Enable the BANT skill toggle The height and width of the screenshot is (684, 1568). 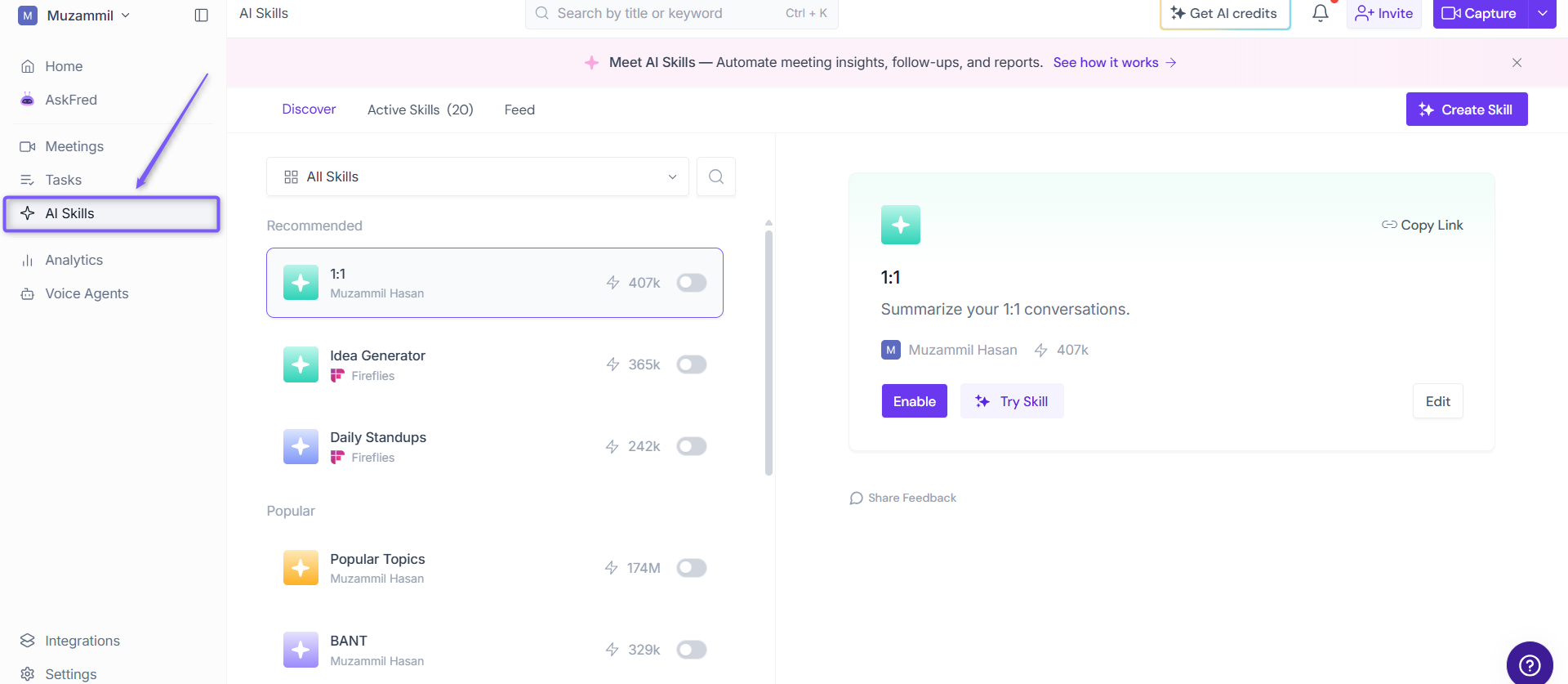tap(692, 650)
